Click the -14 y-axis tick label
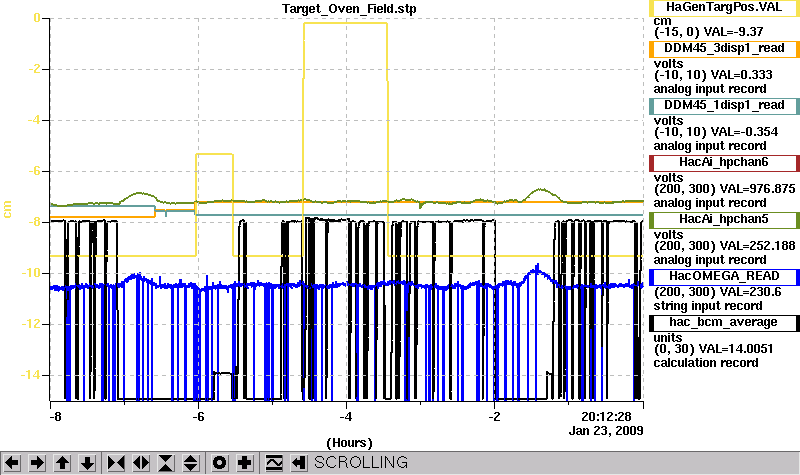Screen dimensions: 800x475 pyautogui.click(x=31, y=375)
